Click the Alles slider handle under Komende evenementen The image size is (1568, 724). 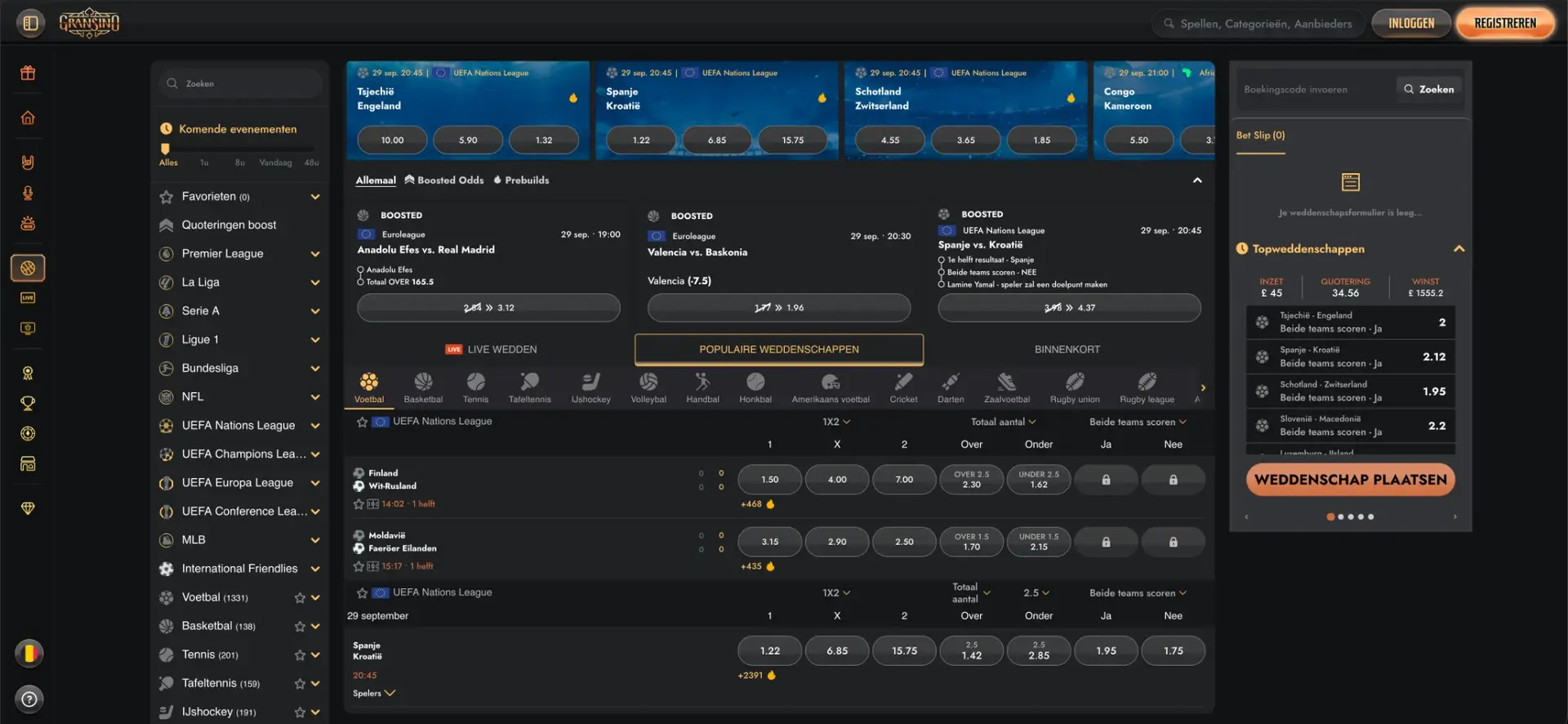[x=166, y=150]
